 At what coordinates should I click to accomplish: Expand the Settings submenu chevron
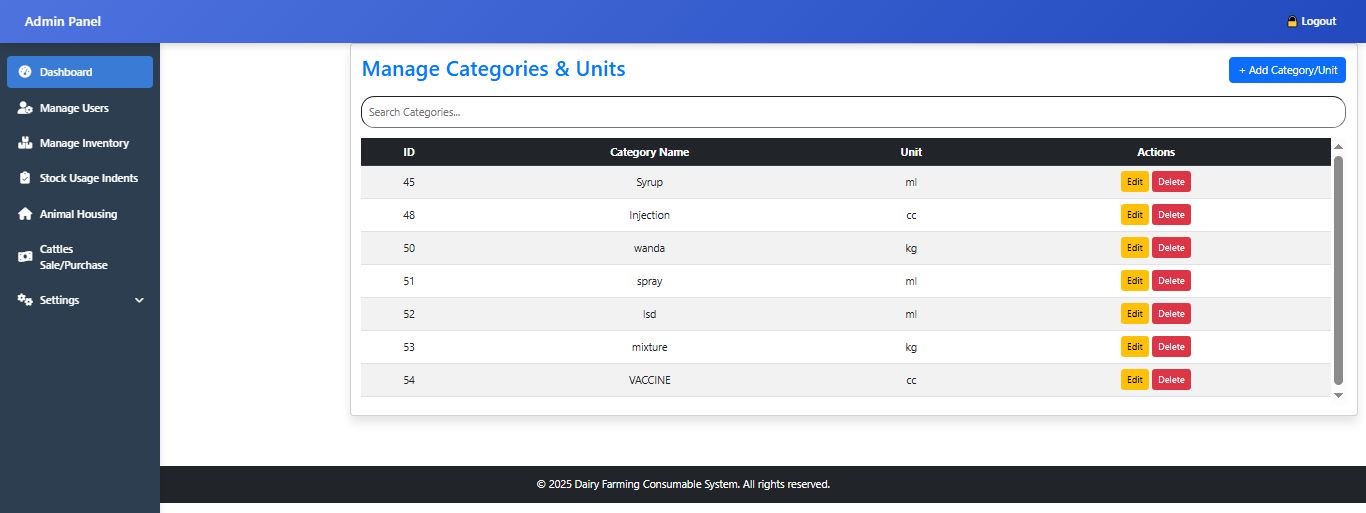point(139,300)
